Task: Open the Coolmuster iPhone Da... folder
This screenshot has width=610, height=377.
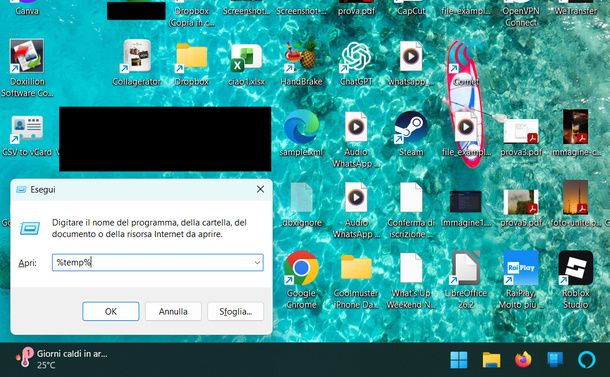Action: coord(356,268)
